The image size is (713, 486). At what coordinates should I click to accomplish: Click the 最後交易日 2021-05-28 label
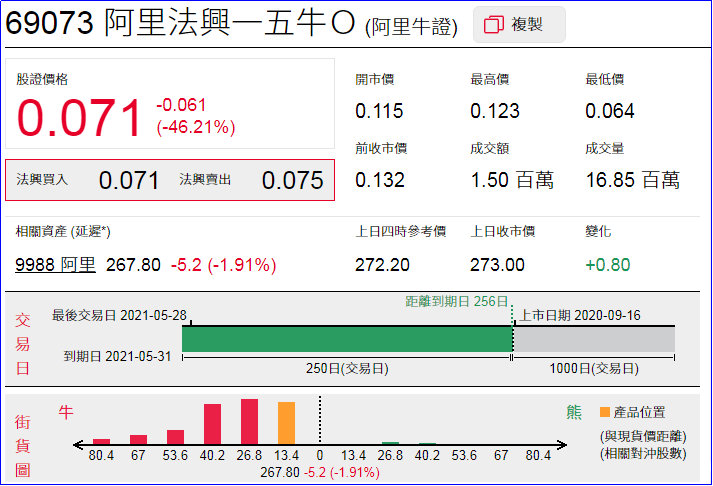(120, 315)
